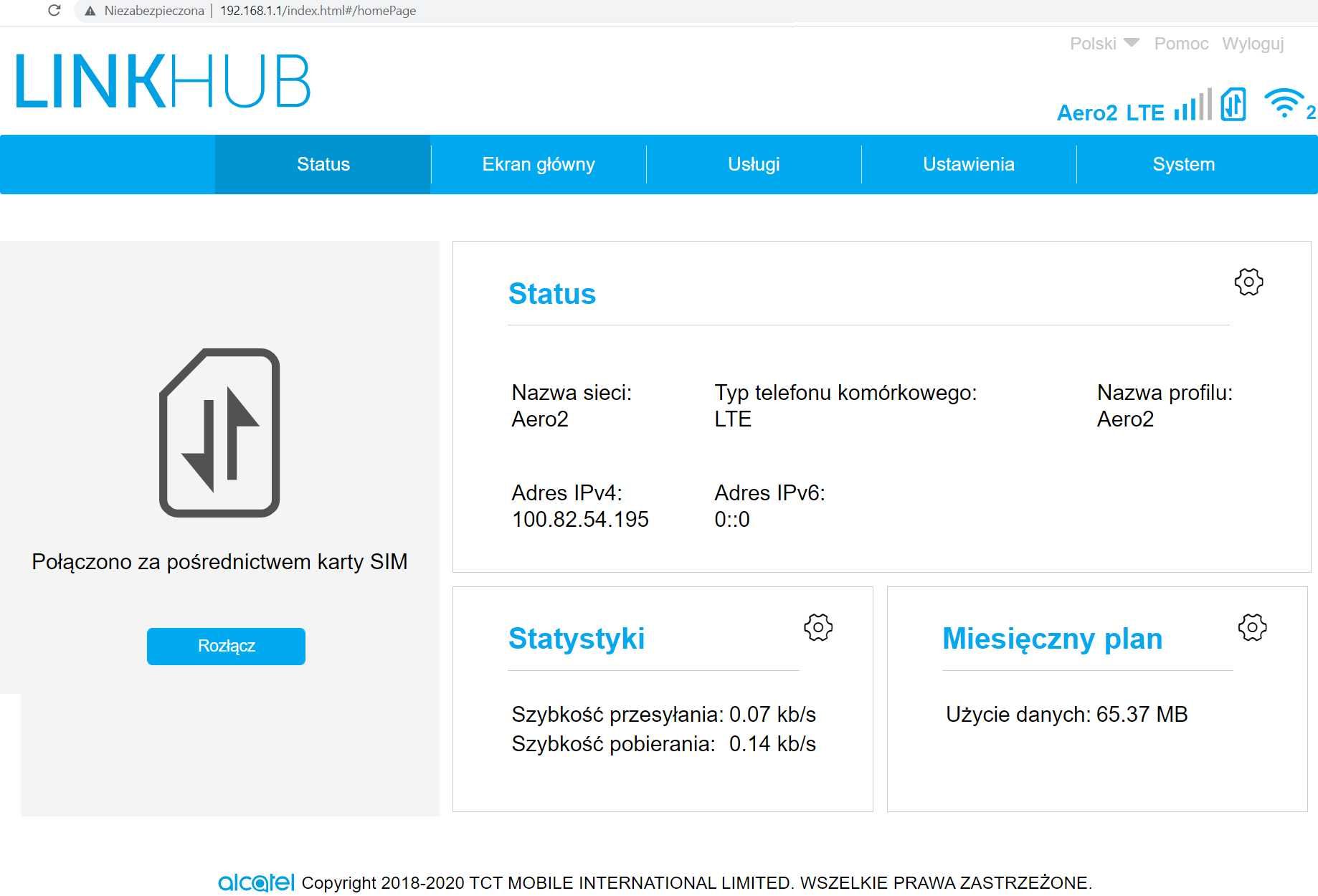Viewport: 1318px width, 896px height.
Task: Expand the Polski language dropdown
Action: pyautogui.click(x=1104, y=44)
